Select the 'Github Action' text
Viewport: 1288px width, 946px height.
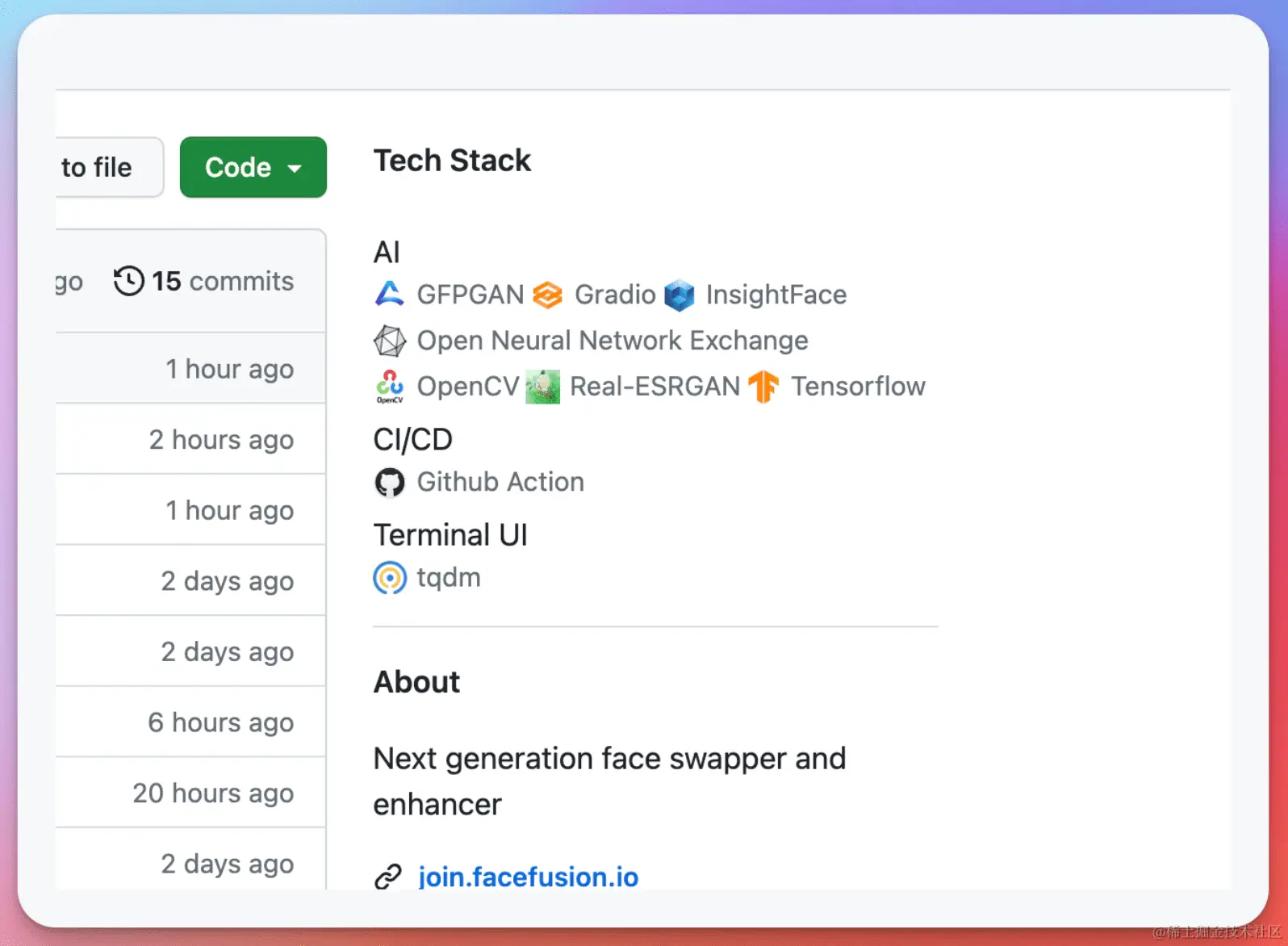(500, 482)
